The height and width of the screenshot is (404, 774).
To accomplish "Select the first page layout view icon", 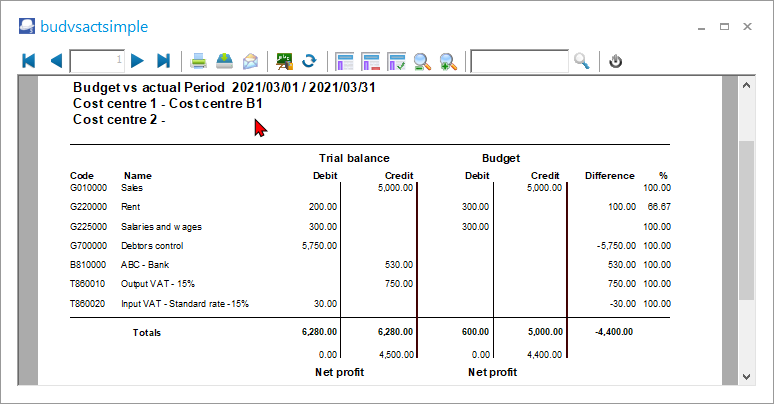I will [x=345, y=61].
